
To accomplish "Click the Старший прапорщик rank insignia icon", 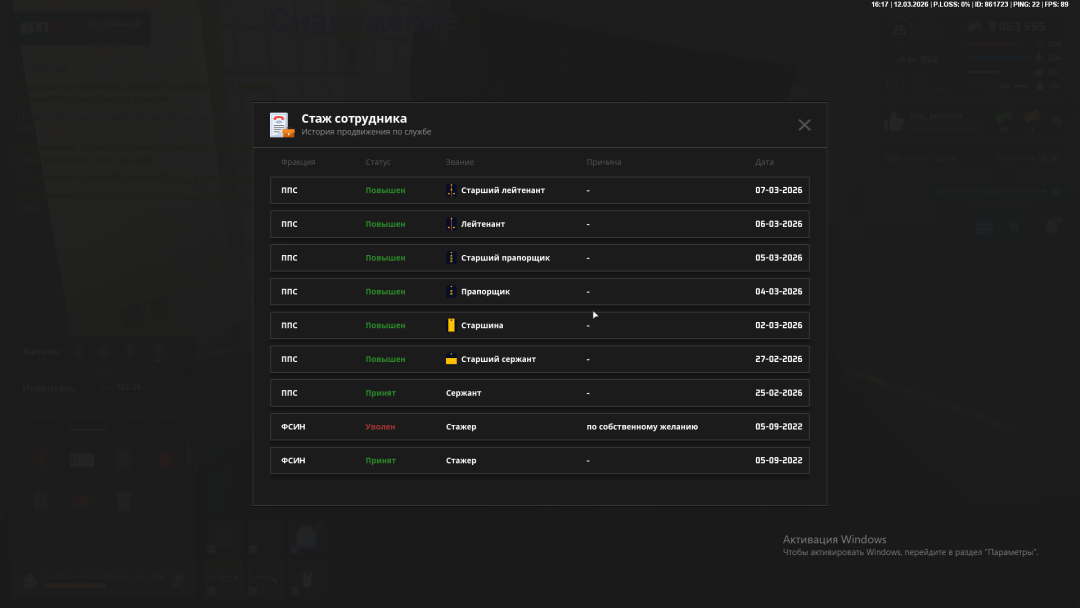I will (451, 258).
